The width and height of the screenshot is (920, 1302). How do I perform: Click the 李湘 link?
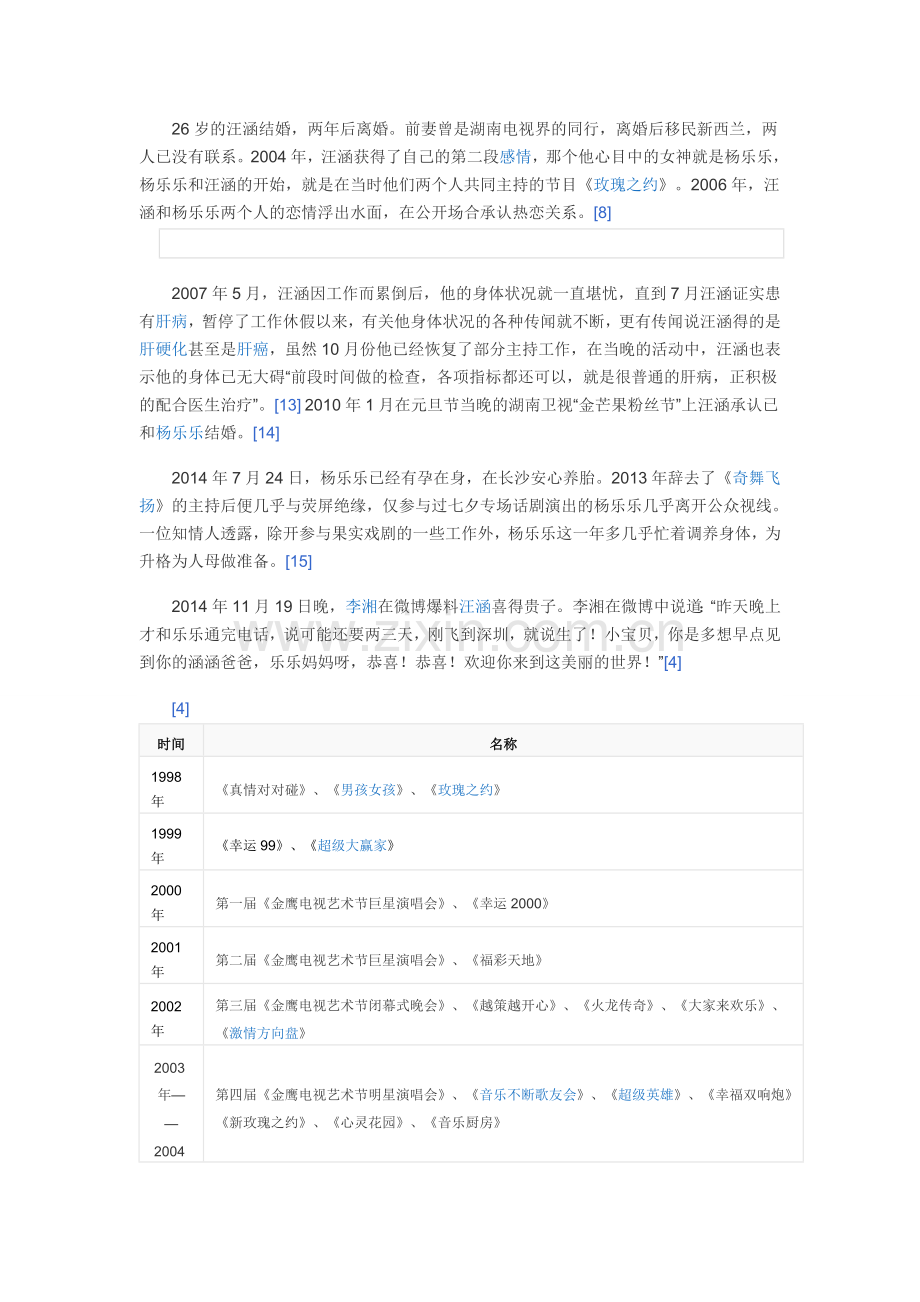click(362, 606)
